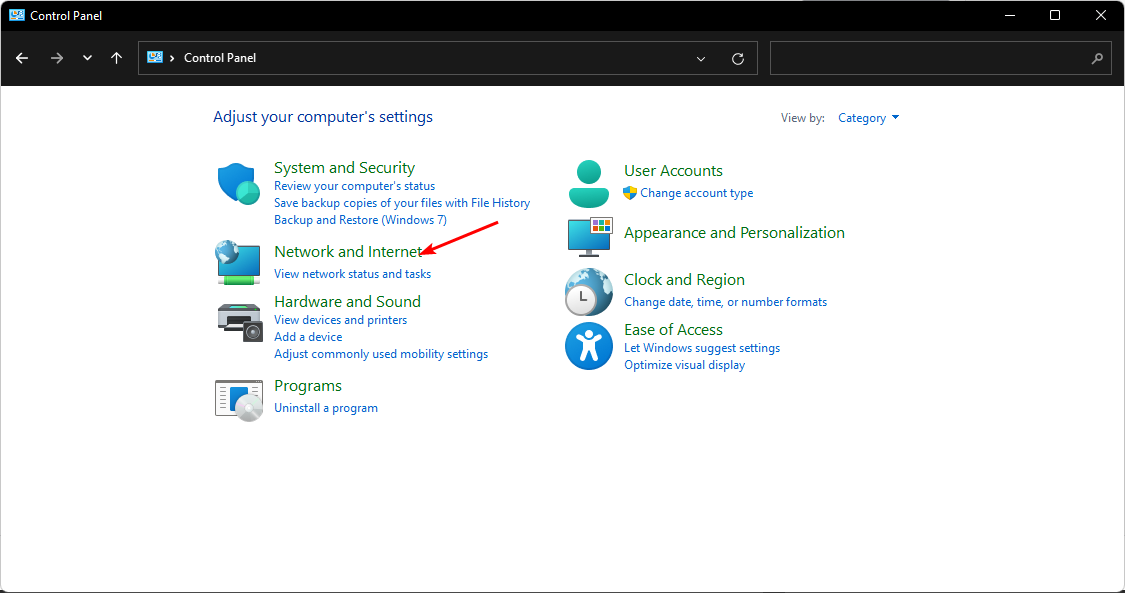The image size is (1125, 593).
Task: Select Backup and Restore (Windows 7)
Action: pos(360,219)
